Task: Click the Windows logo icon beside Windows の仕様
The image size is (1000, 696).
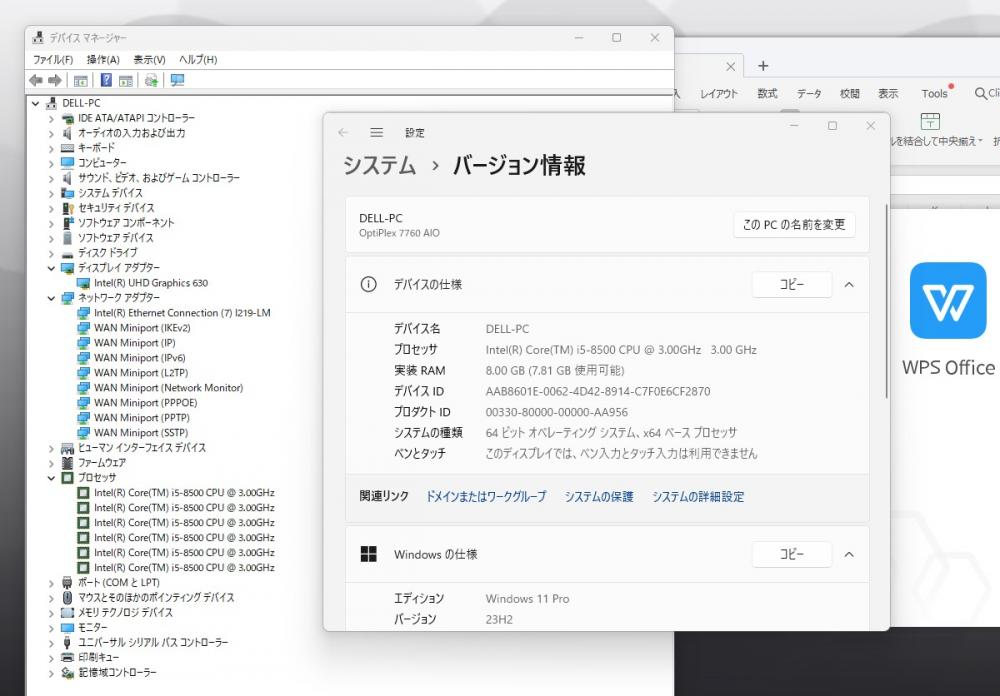Action: 369,554
